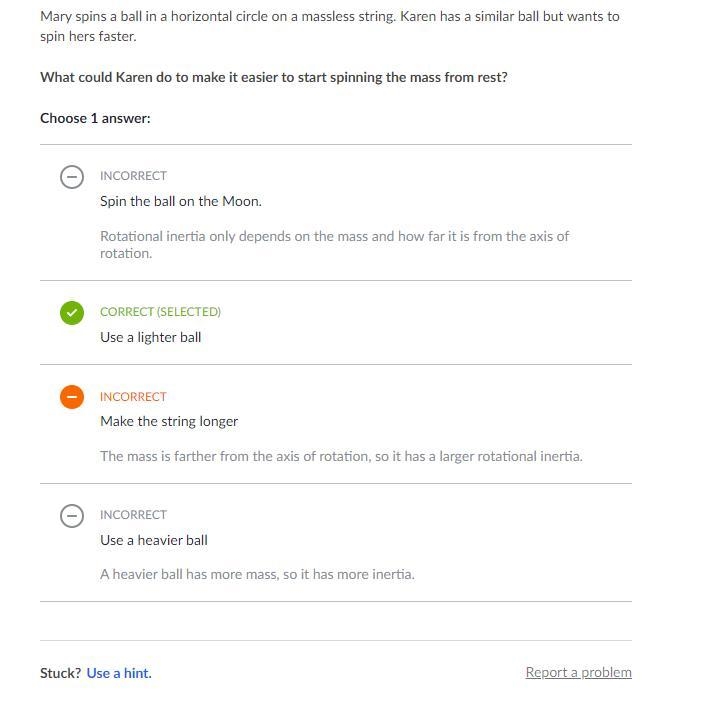Choose the answer "Spin the ball on the Moon."
The image size is (706, 703).
(x=181, y=201)
